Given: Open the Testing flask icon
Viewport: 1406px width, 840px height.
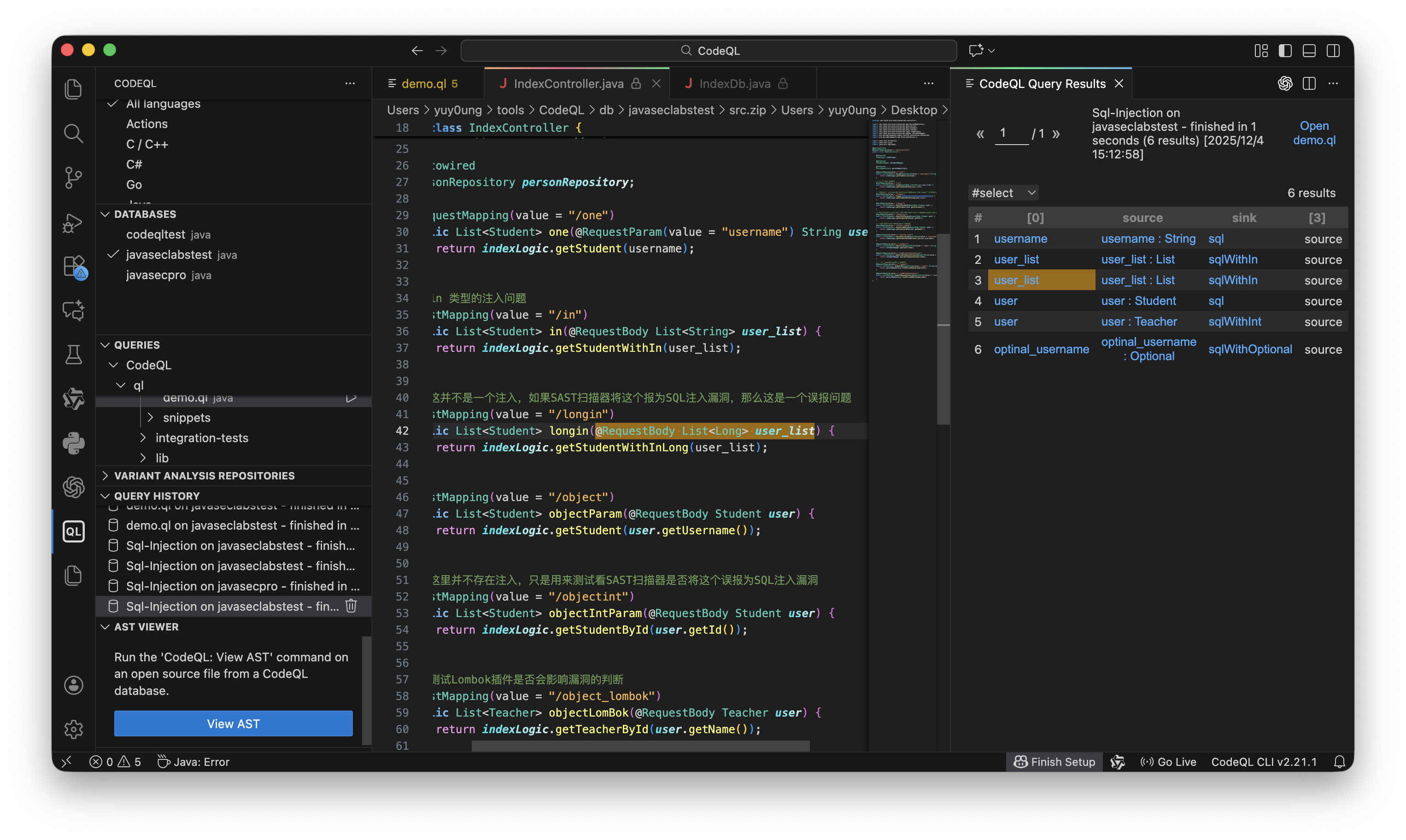Looking at the screenshot, I should [x=74, y=355].
